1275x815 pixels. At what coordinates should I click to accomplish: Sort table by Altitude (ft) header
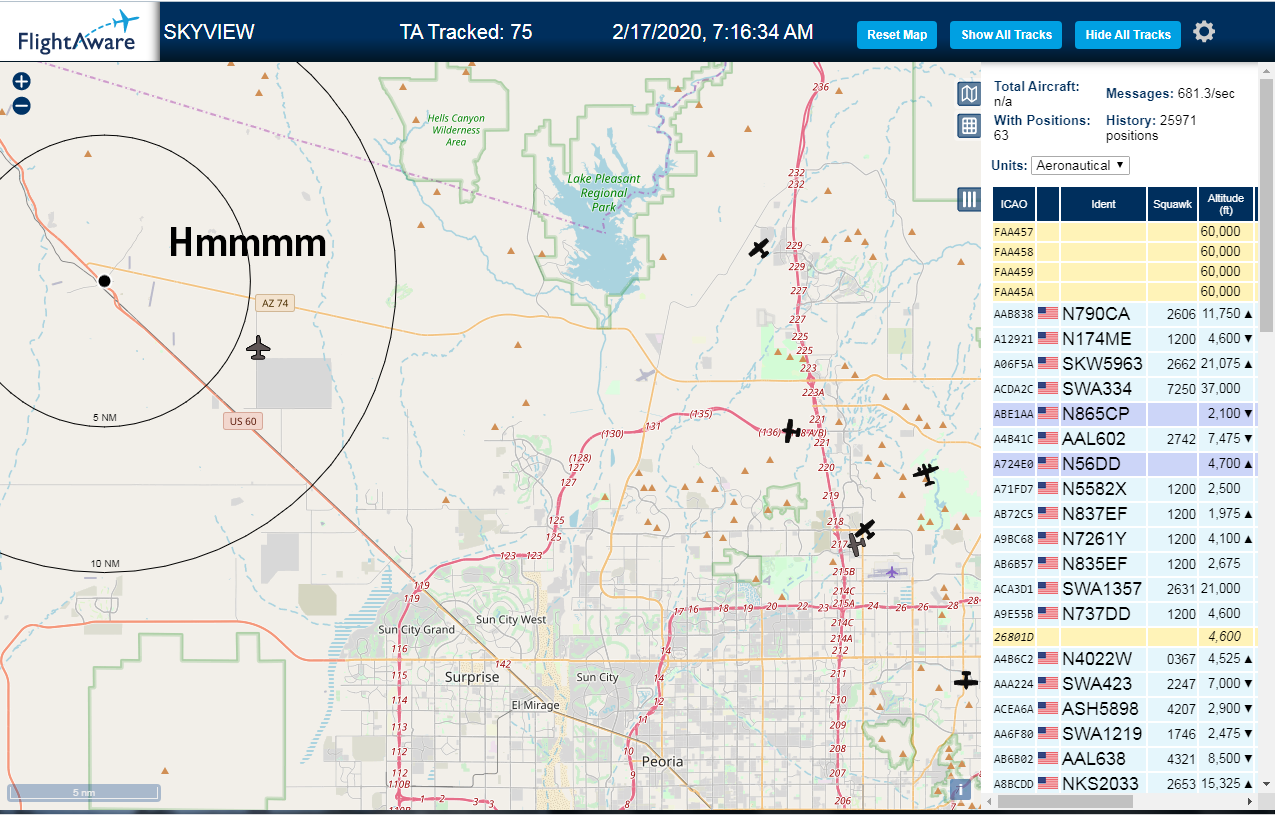pyautogui.click(x=1225, y=204)
